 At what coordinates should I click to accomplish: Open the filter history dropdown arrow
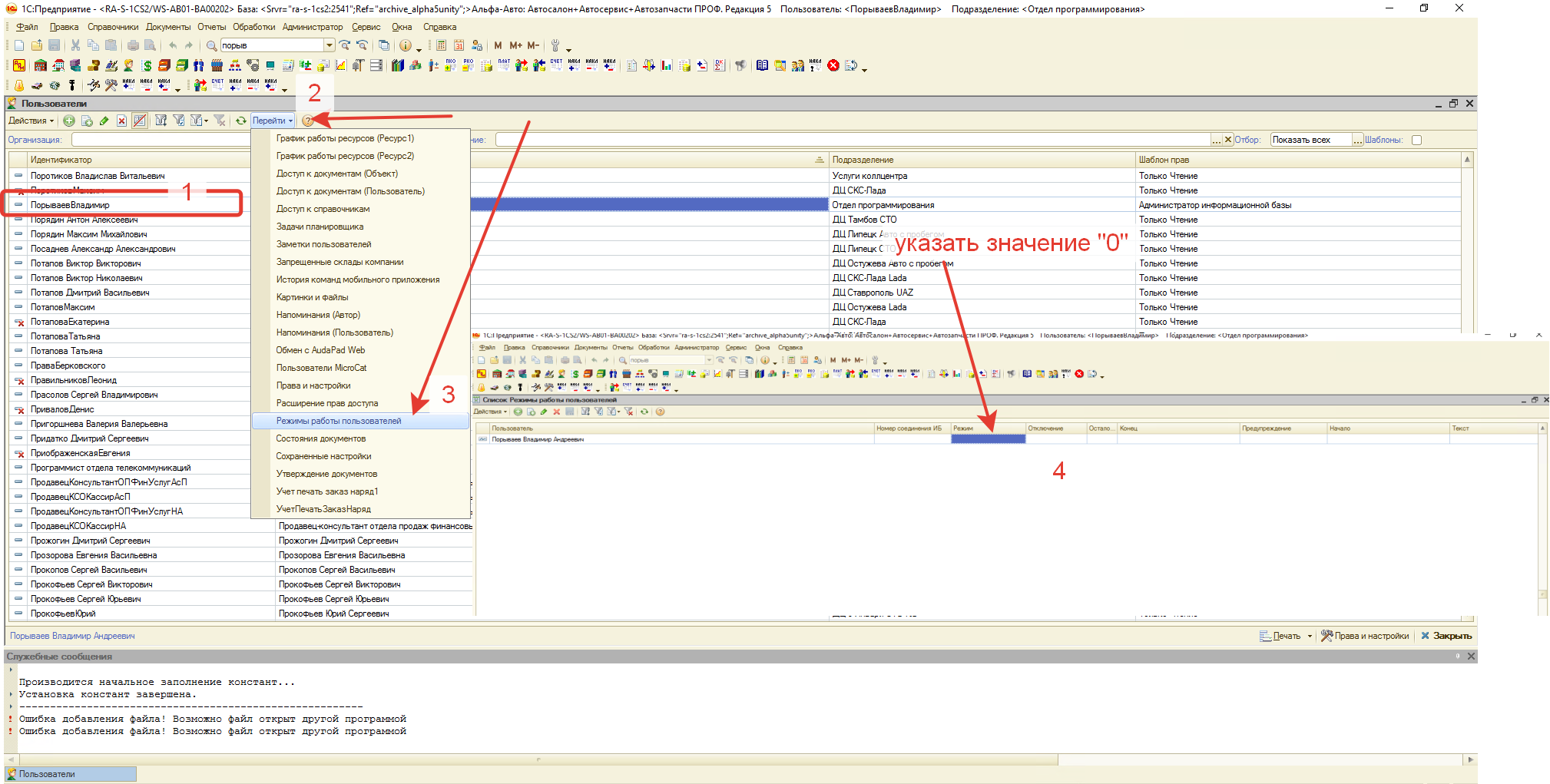tap(206, 121)
